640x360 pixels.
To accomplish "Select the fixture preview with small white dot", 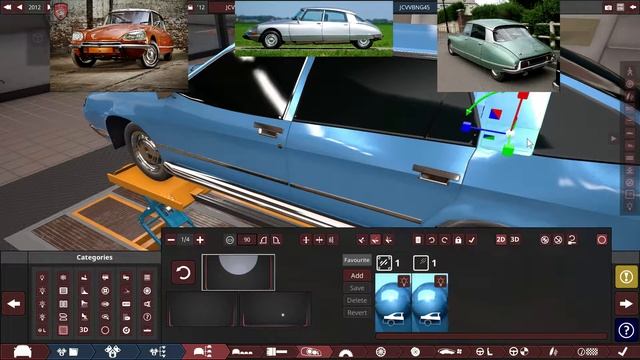I will pyautogui.click(x=275, y=309).
